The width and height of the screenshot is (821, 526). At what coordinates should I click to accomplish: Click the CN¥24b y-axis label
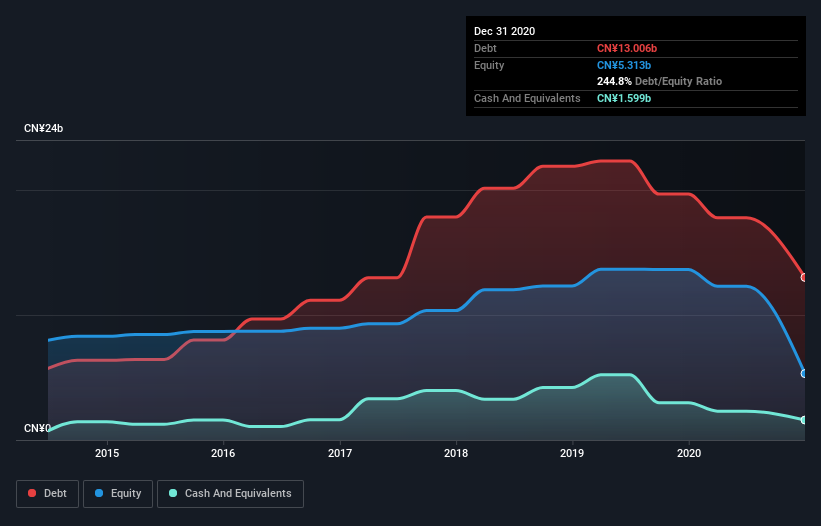pos(43,129)
